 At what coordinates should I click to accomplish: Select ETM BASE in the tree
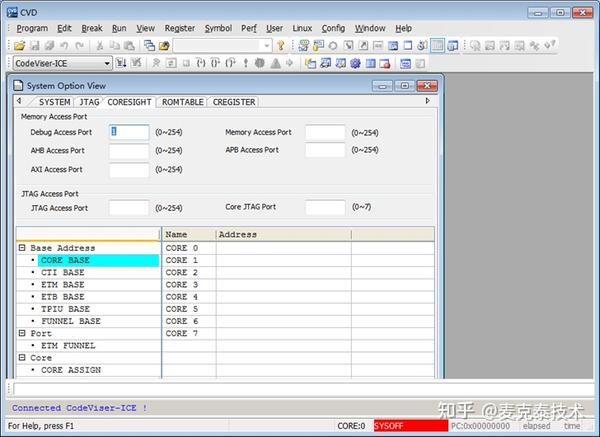point(63,284)
